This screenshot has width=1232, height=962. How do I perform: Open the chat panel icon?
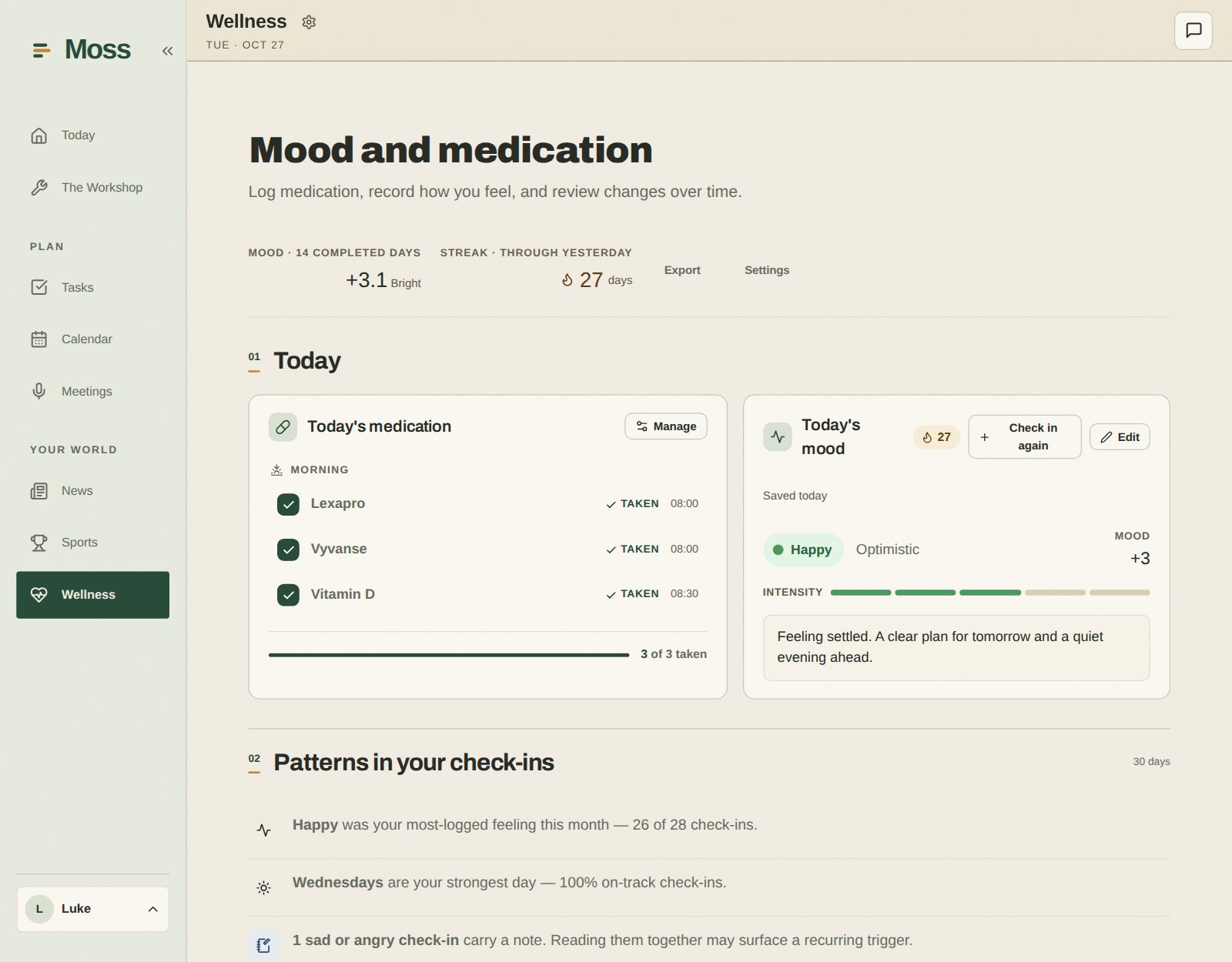pos(1193,31)
